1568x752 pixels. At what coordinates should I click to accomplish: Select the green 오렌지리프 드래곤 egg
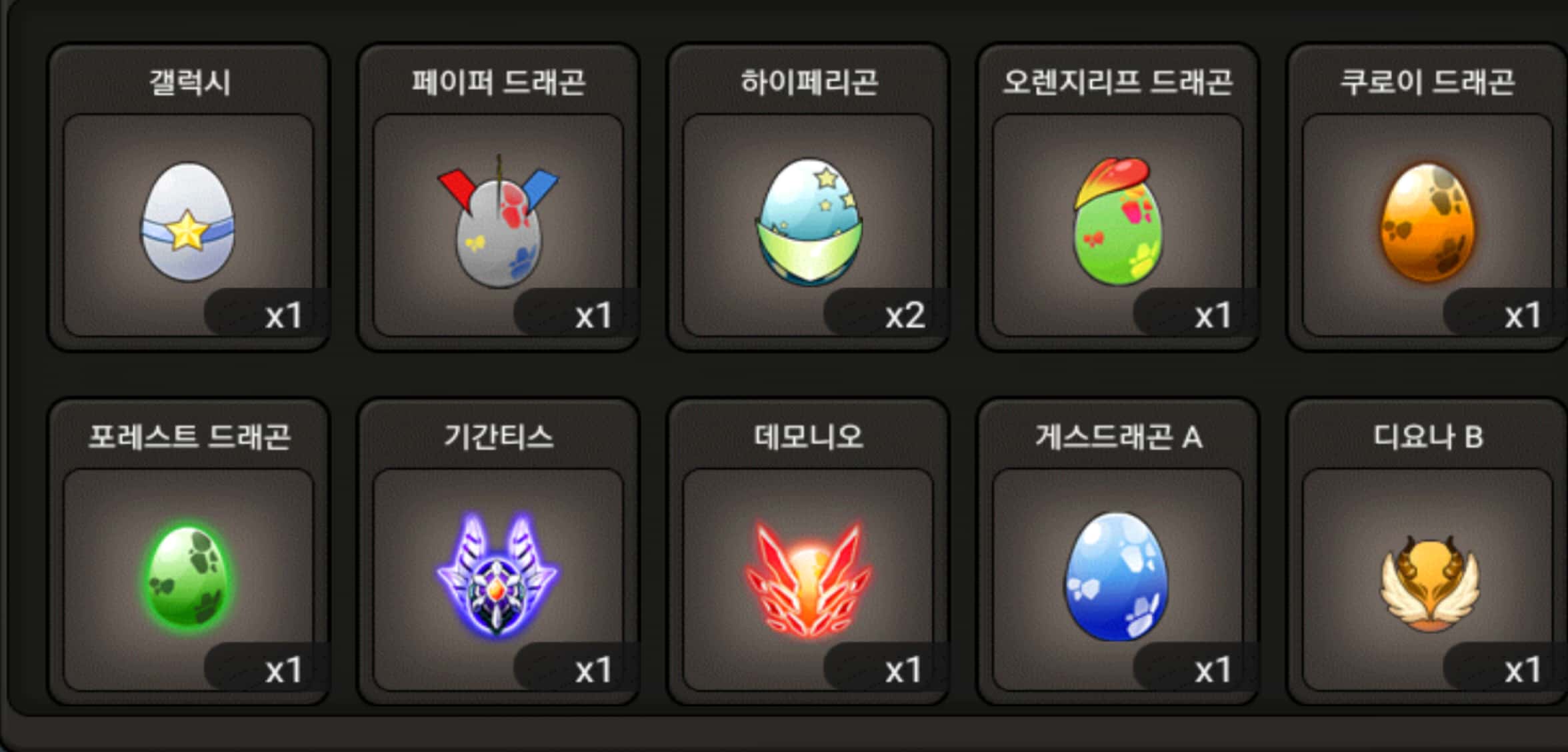point(1118,222)
